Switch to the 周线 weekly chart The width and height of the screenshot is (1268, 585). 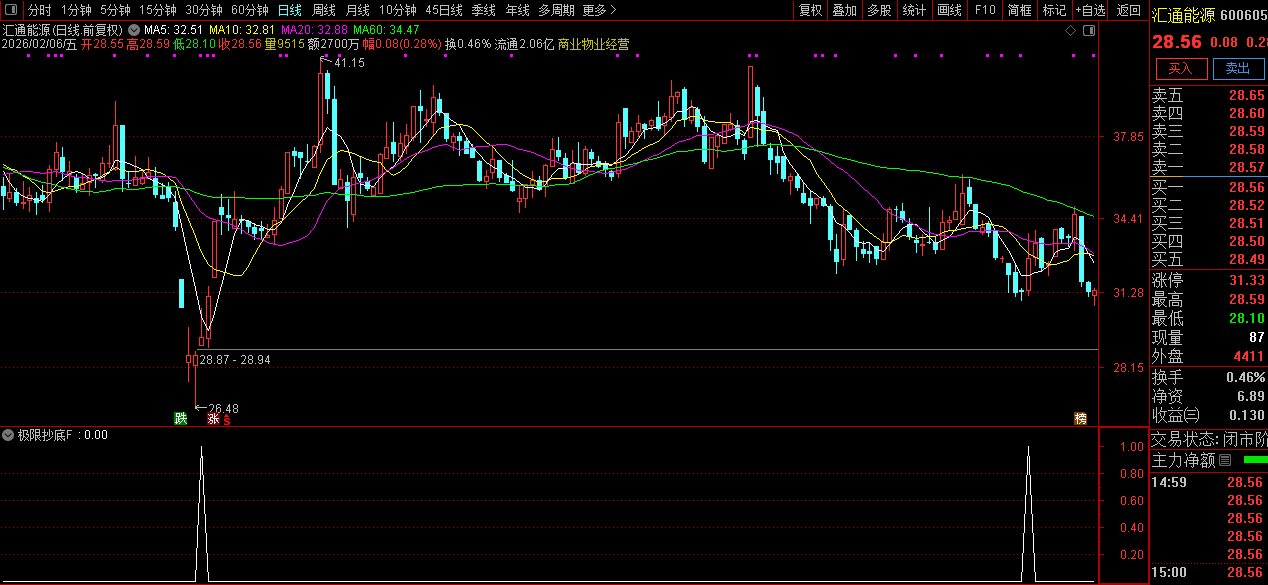(324, 10)
